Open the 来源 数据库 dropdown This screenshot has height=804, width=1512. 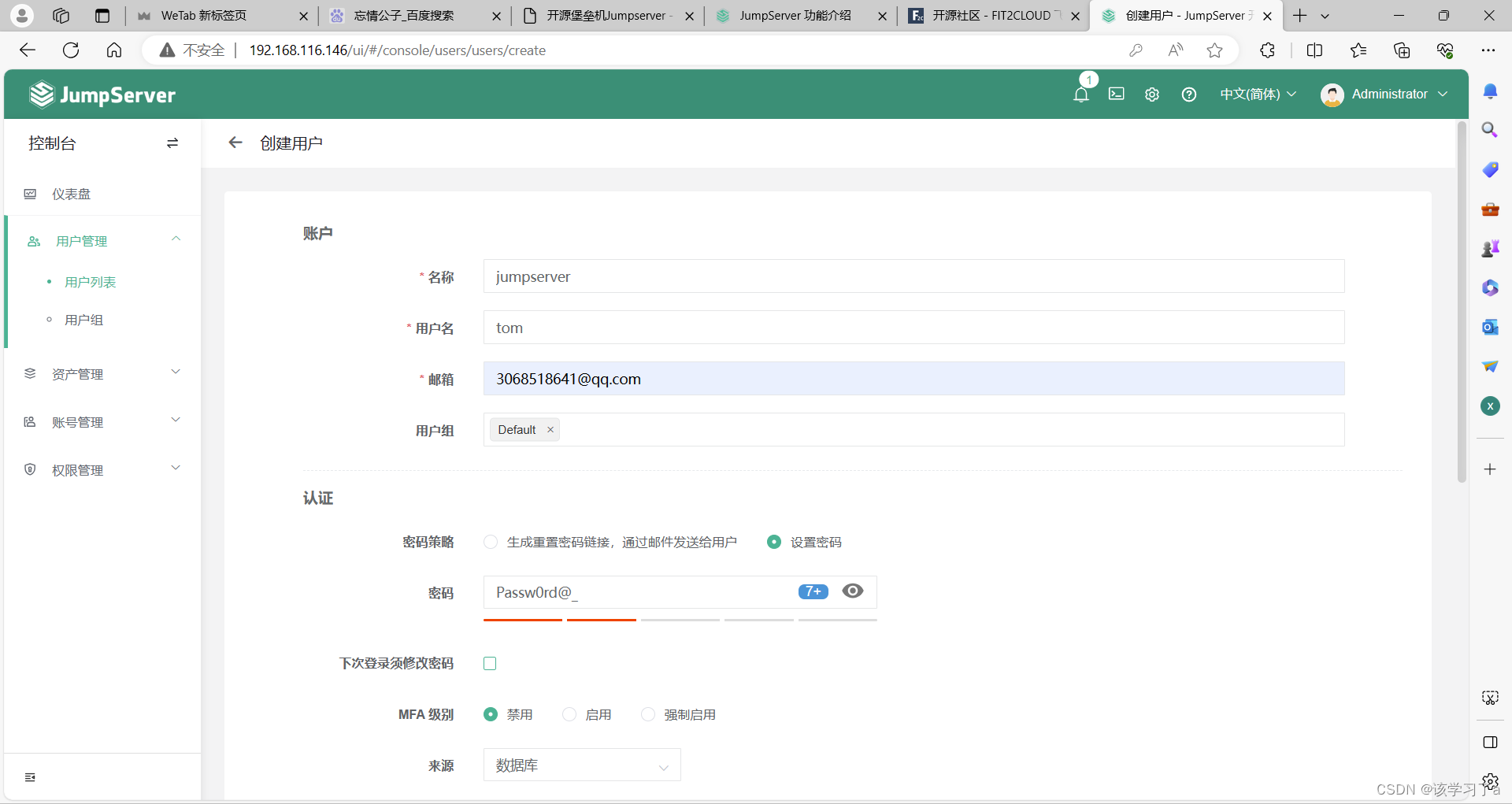(582, 765)
